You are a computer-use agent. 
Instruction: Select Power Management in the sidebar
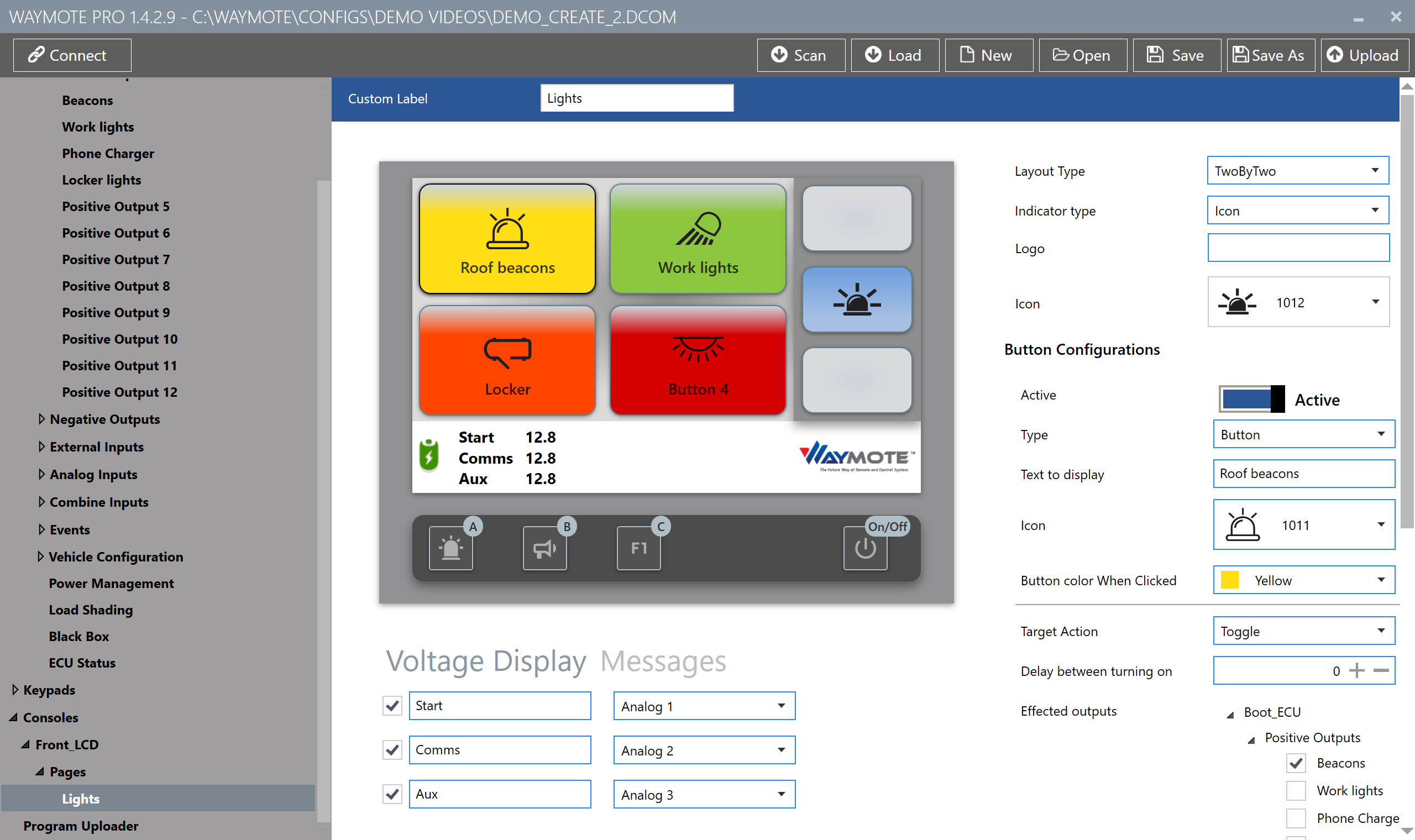[111, 583]
